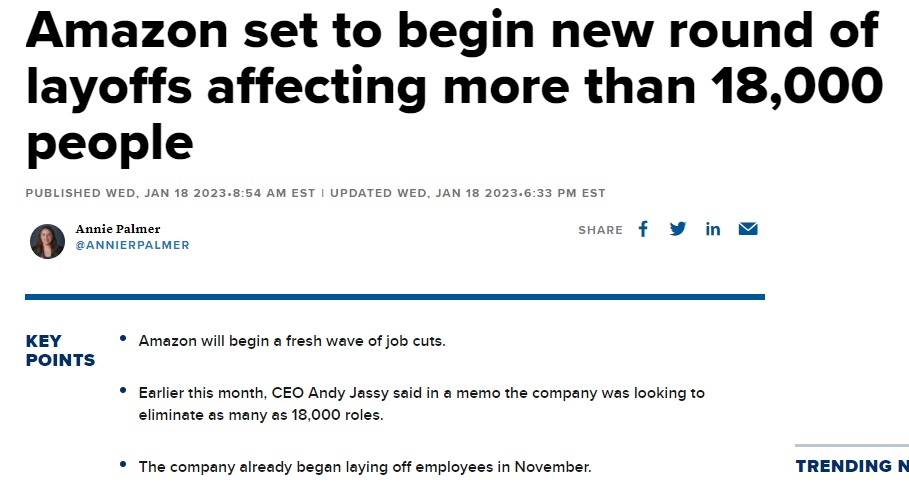Select the "fresh wave of job cuts" bullet
Screen dimensions: 909x495
coord(292,341)
